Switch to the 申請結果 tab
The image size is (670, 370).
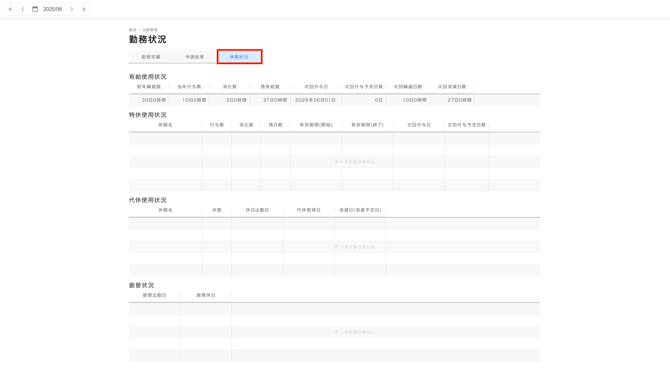(x=195, y=57)
